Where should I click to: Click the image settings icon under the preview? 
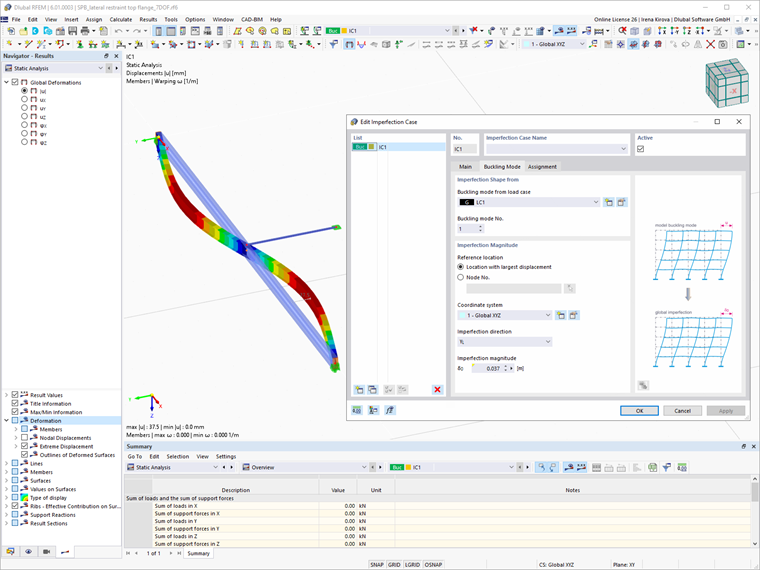[643, 385]
